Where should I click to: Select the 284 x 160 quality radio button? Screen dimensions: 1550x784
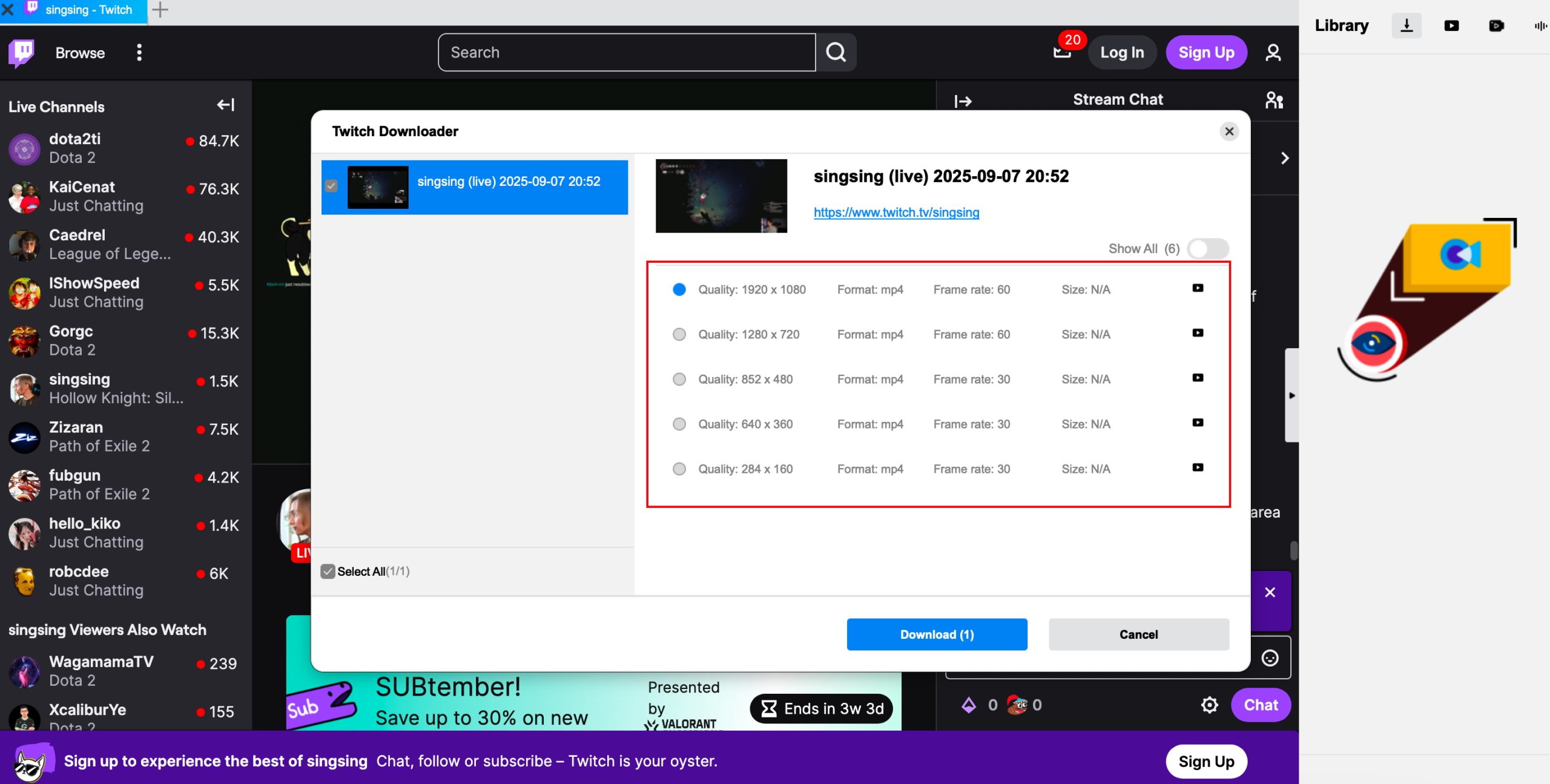tap(679, 469)
